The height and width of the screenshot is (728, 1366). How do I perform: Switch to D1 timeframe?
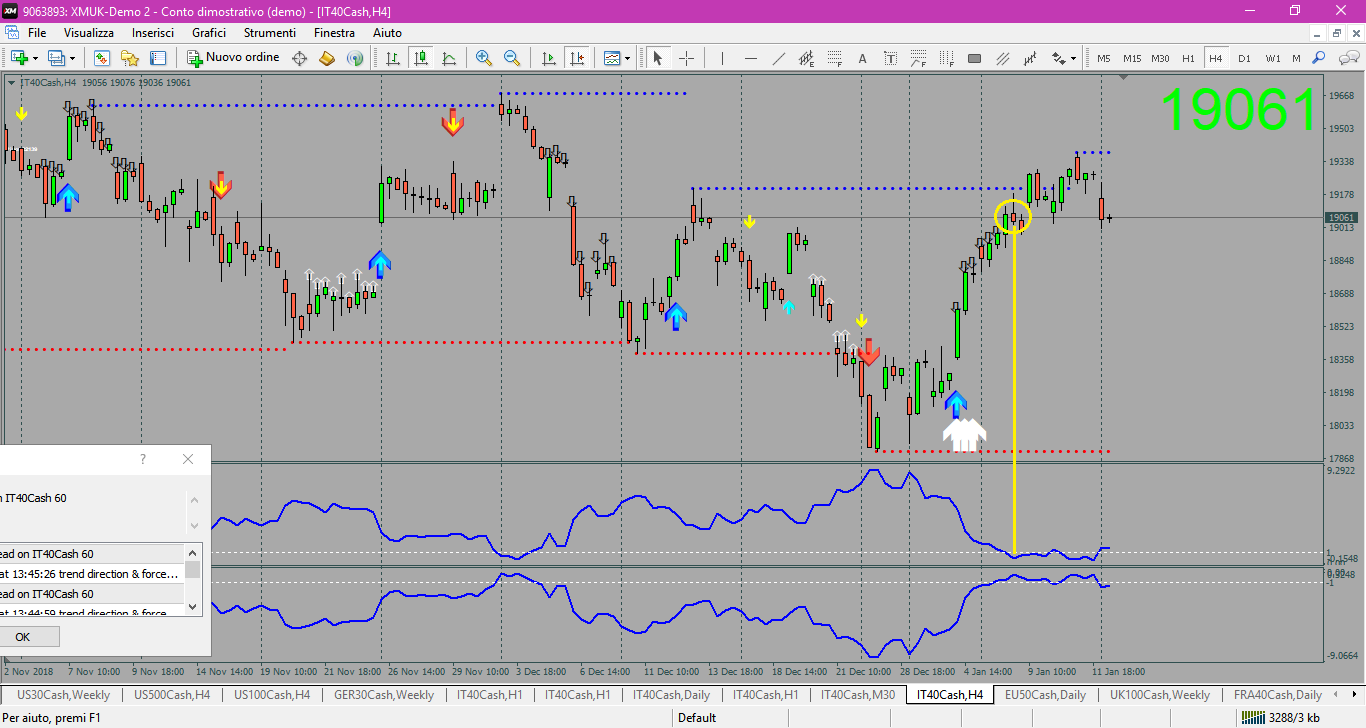click(1244, 58)
